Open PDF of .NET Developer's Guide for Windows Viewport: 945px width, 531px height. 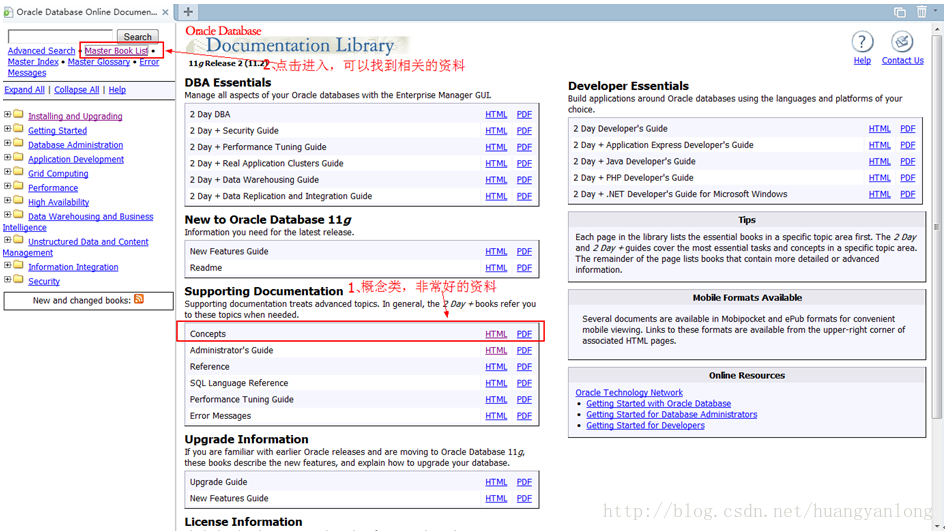tap(908, 194)
